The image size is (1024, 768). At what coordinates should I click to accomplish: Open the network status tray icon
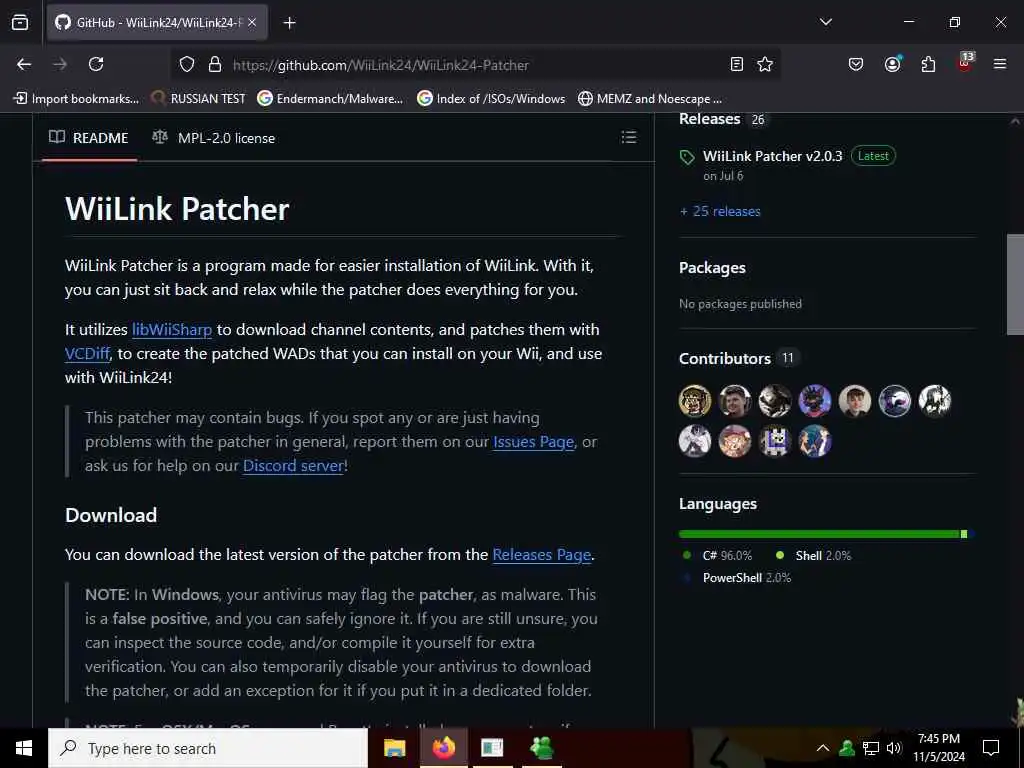pos(871,748)
